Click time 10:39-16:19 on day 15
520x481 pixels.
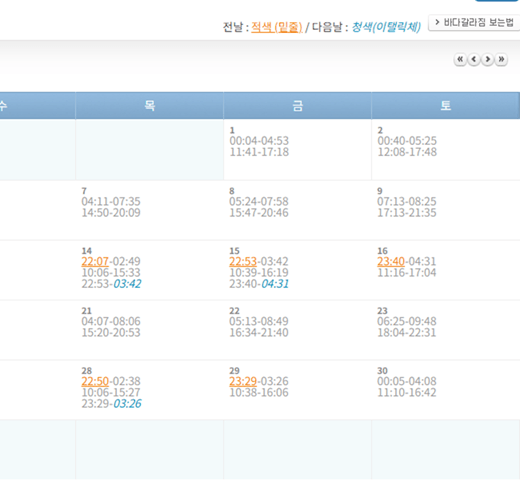[259, 273]
